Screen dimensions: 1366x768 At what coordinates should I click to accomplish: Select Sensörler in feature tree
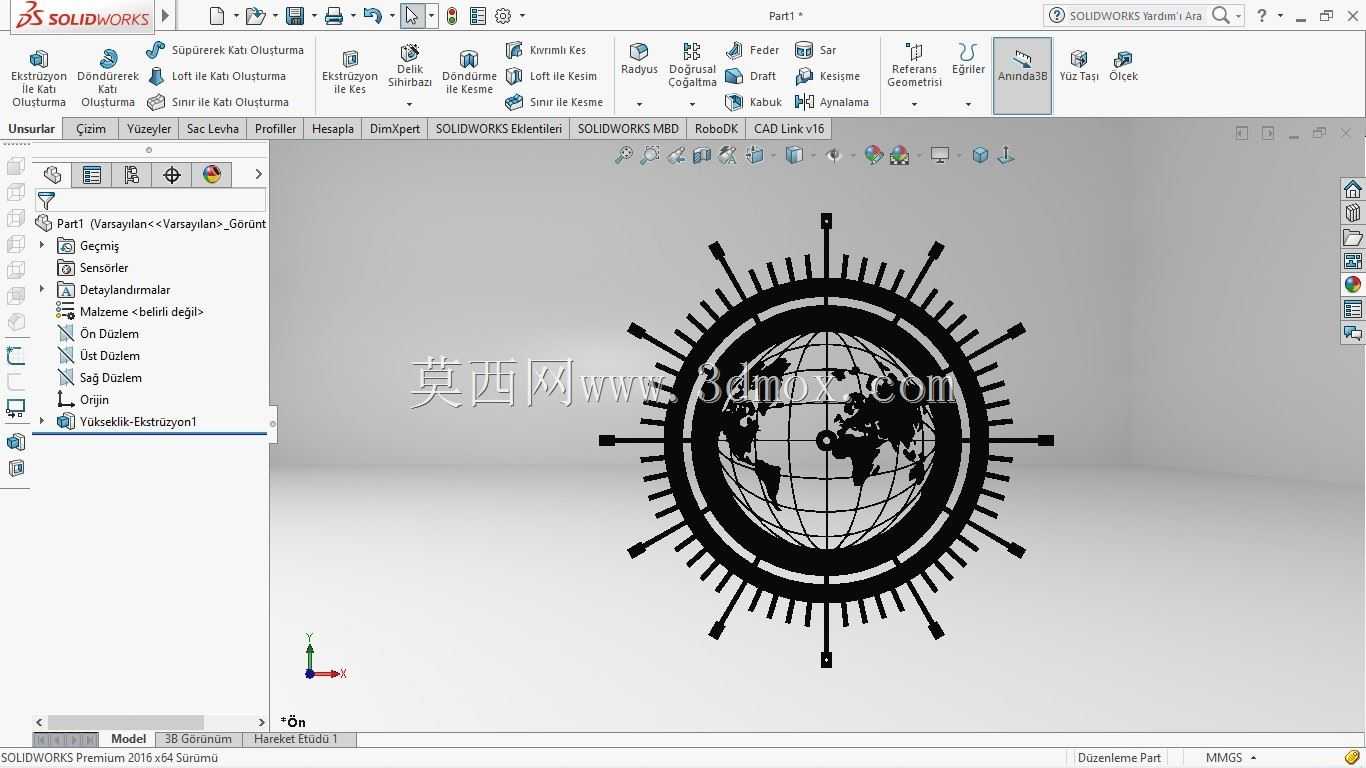tap(104, 268)
